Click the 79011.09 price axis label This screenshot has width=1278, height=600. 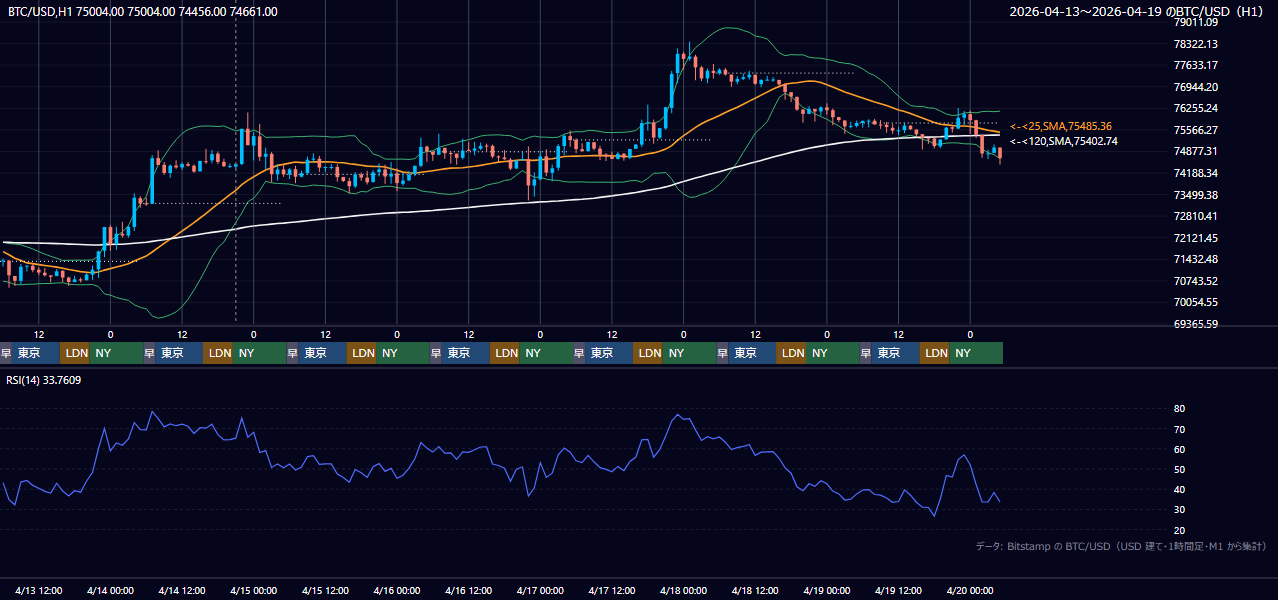pyautogui.click(x=1196, y=22)
